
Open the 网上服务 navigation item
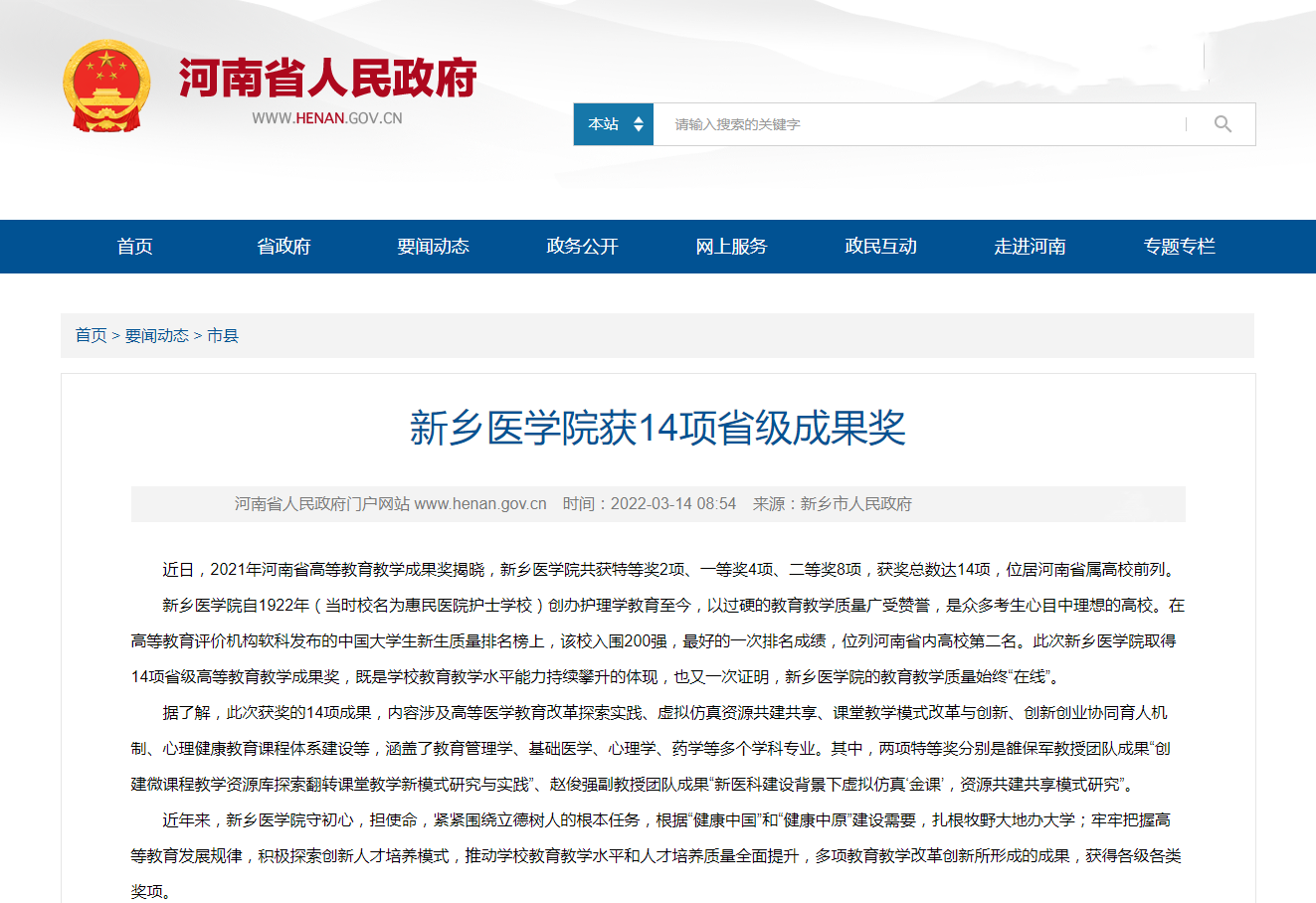[x=732, y=247]
